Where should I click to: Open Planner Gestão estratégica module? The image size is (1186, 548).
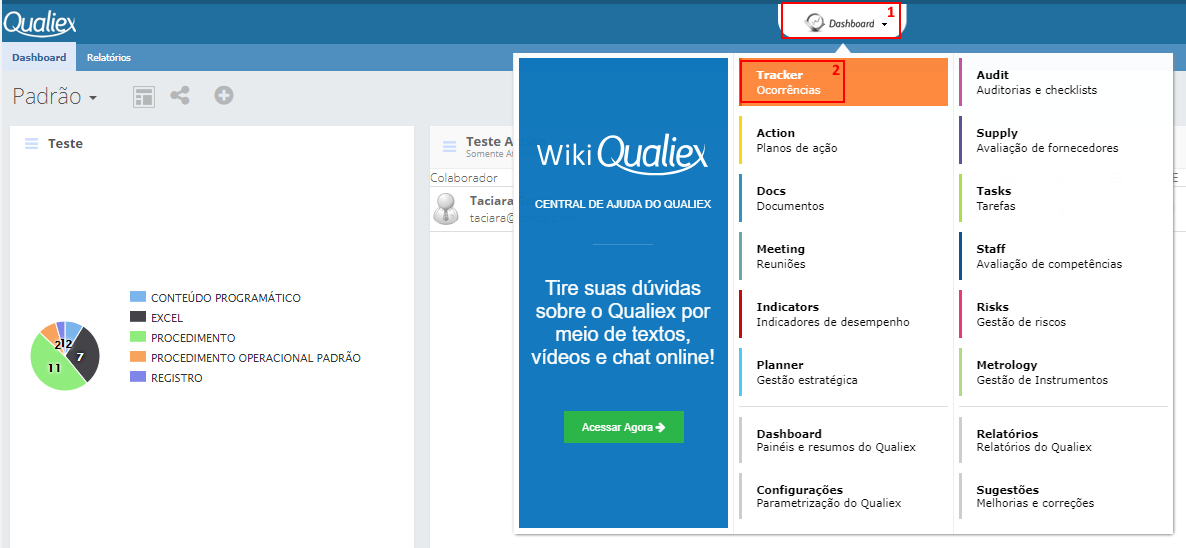point(843,372)
